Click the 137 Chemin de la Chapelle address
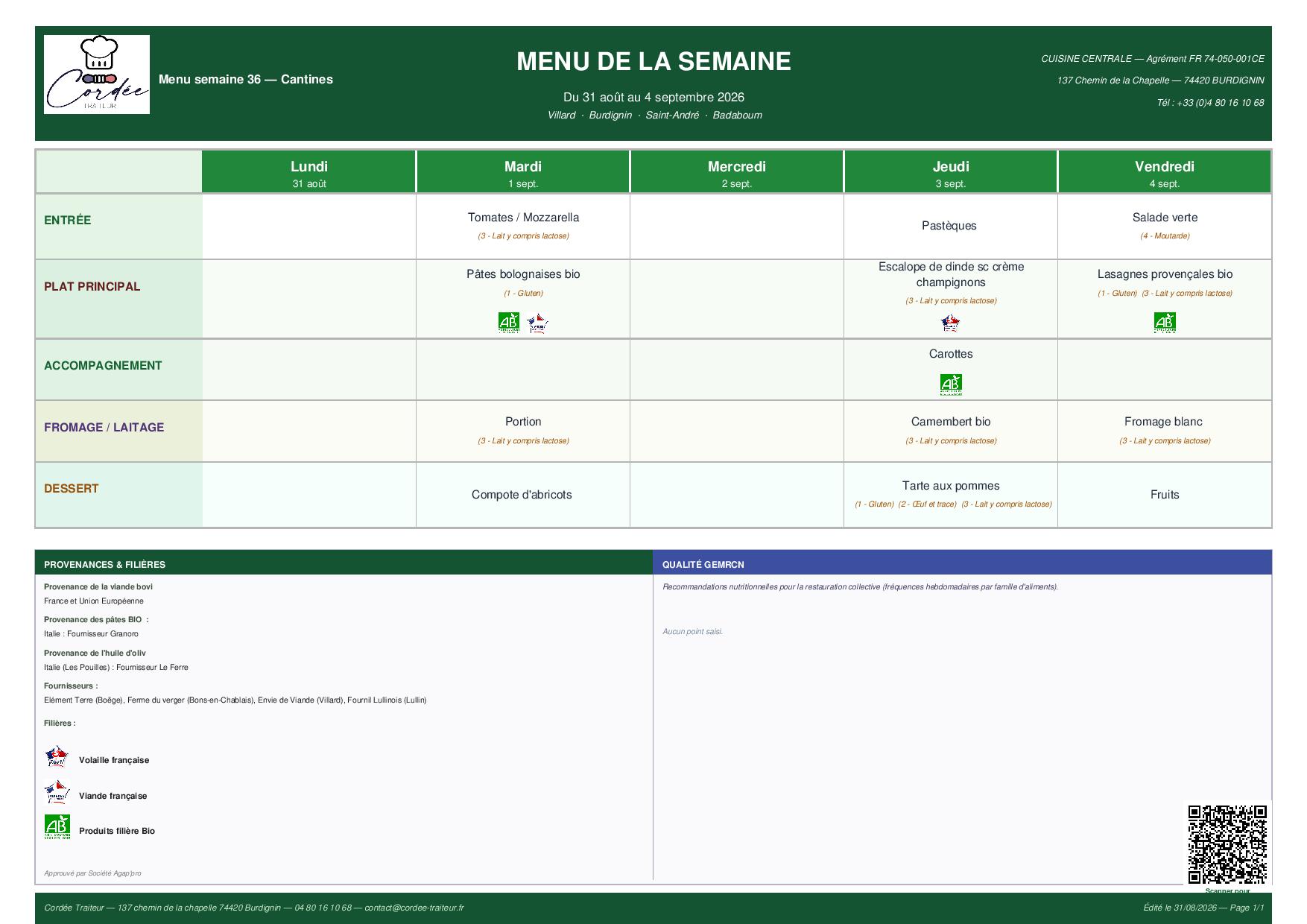 (x=1160, y=80)
